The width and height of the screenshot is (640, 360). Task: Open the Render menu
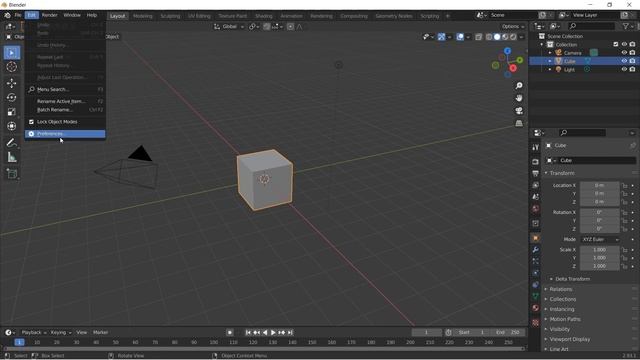click(49, 15)
